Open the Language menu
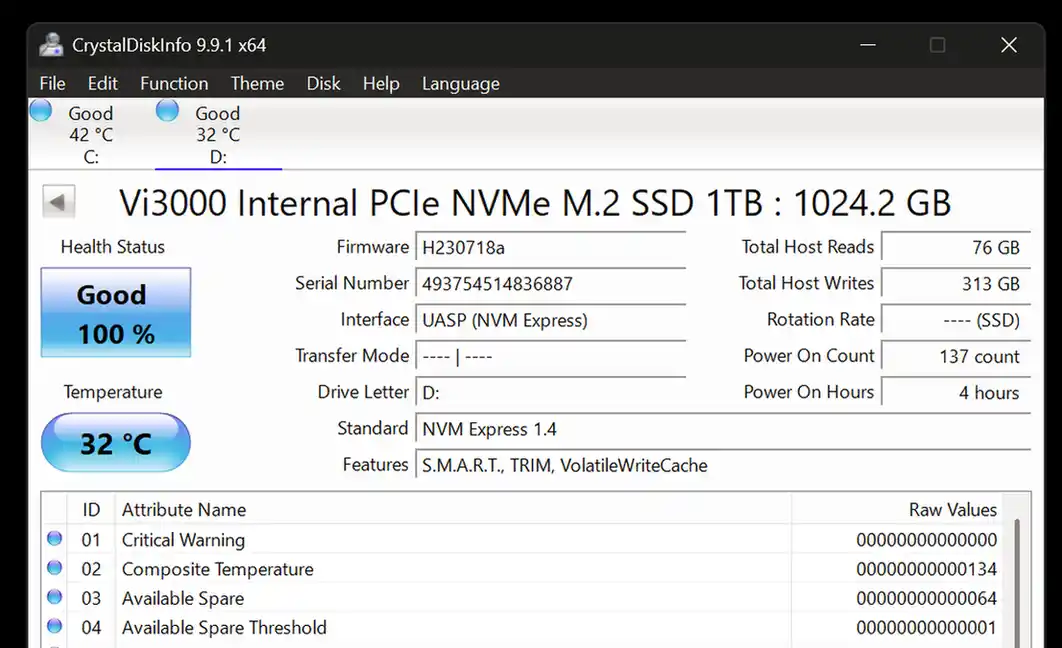 (x=461, y=83)
